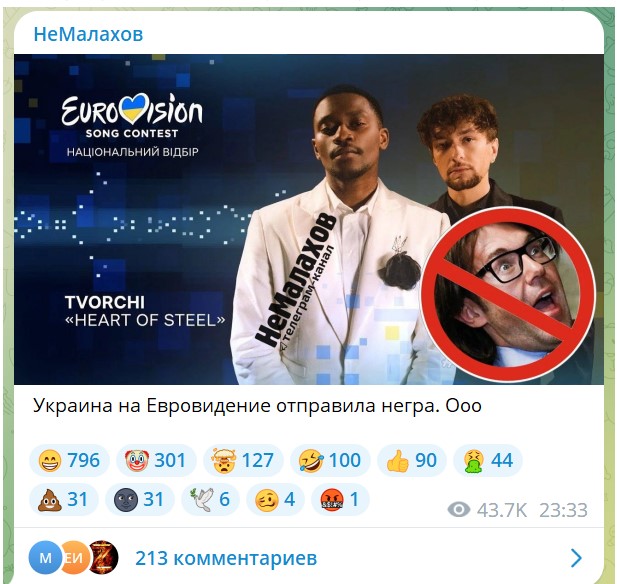Add the dove reaction with 6
617x584 pixels.
pos(210,499)
